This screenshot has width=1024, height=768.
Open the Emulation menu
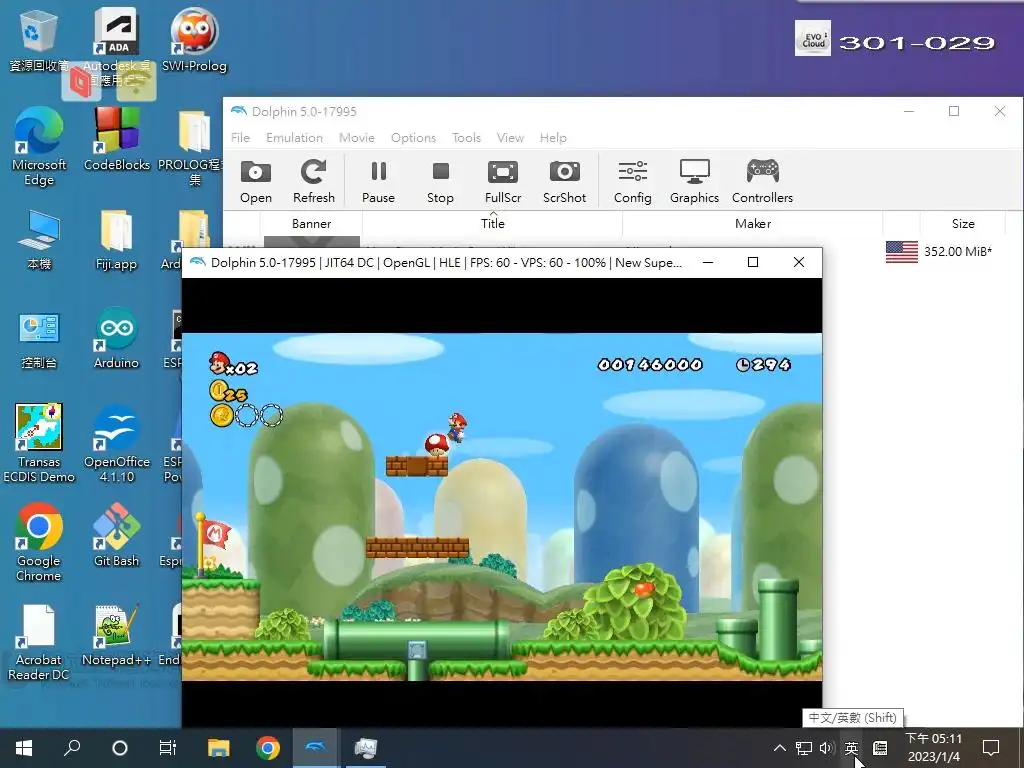tap(295, 138)
